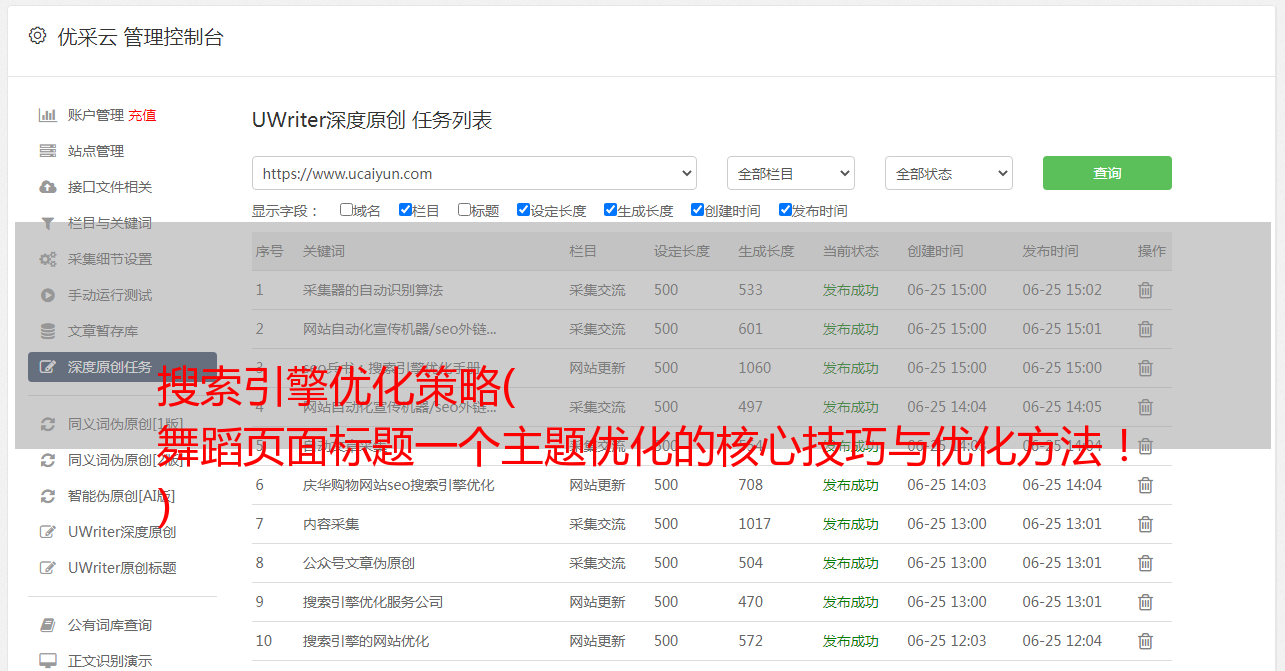Click the 接口文件相关 cloud upload icon

(x=47, y=187)
